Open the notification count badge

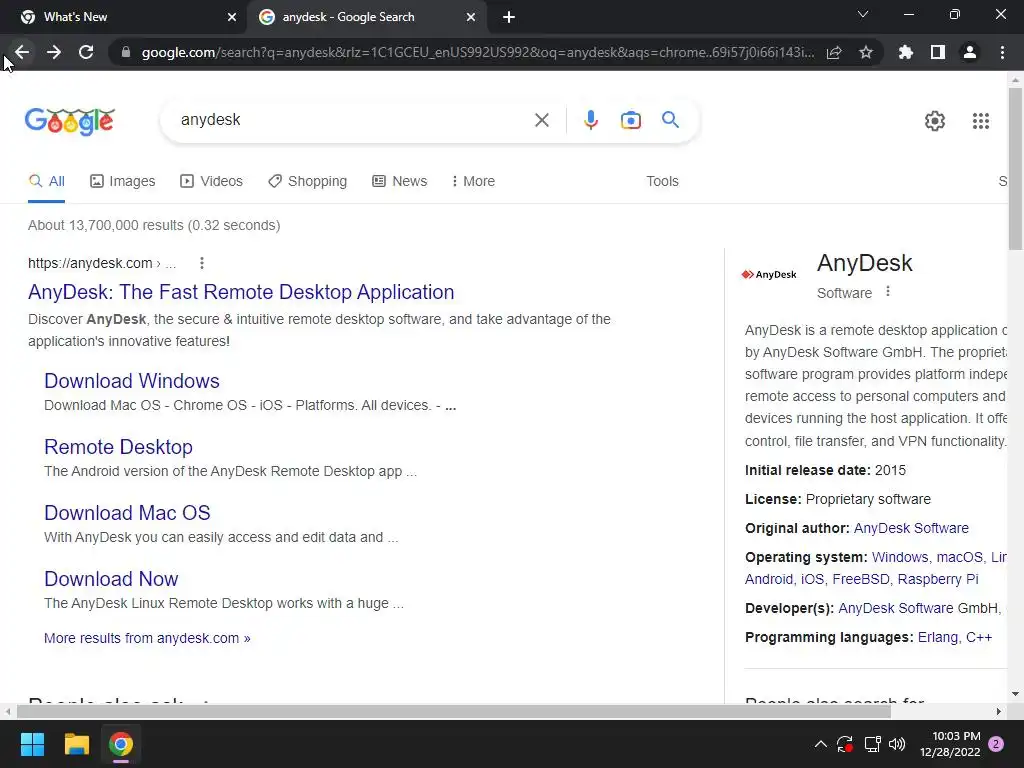[996, 744]
